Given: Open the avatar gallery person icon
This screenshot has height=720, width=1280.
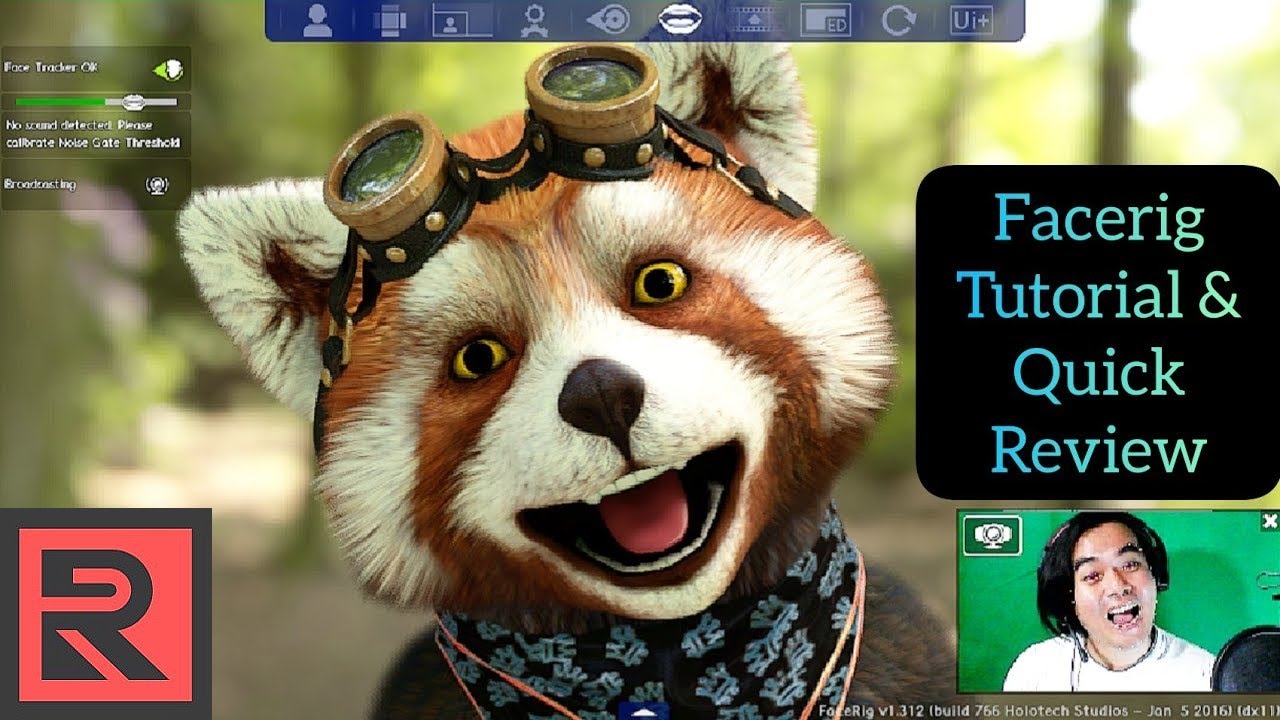Looking at the screenshot, I should point(318,20).
